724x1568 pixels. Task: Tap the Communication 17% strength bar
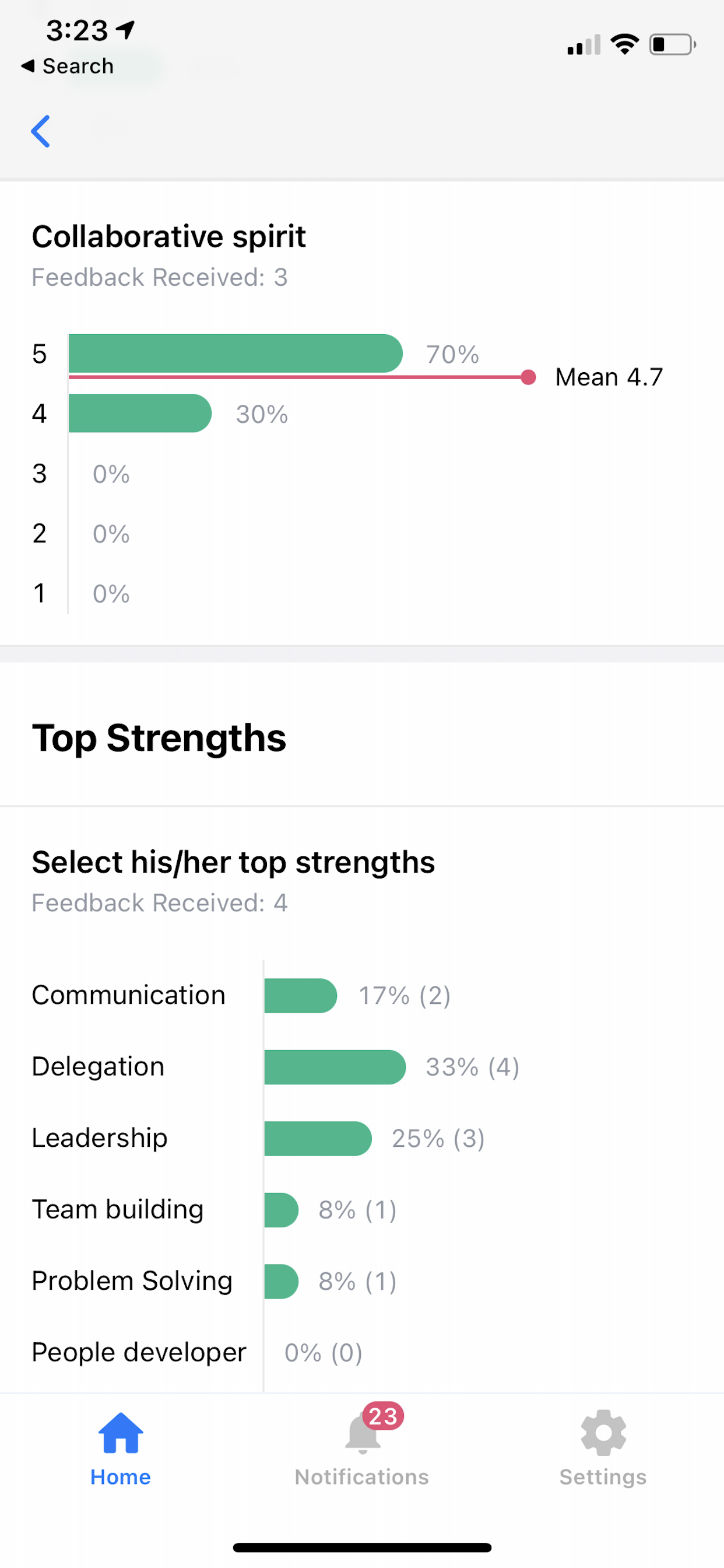tap(301, 996)
